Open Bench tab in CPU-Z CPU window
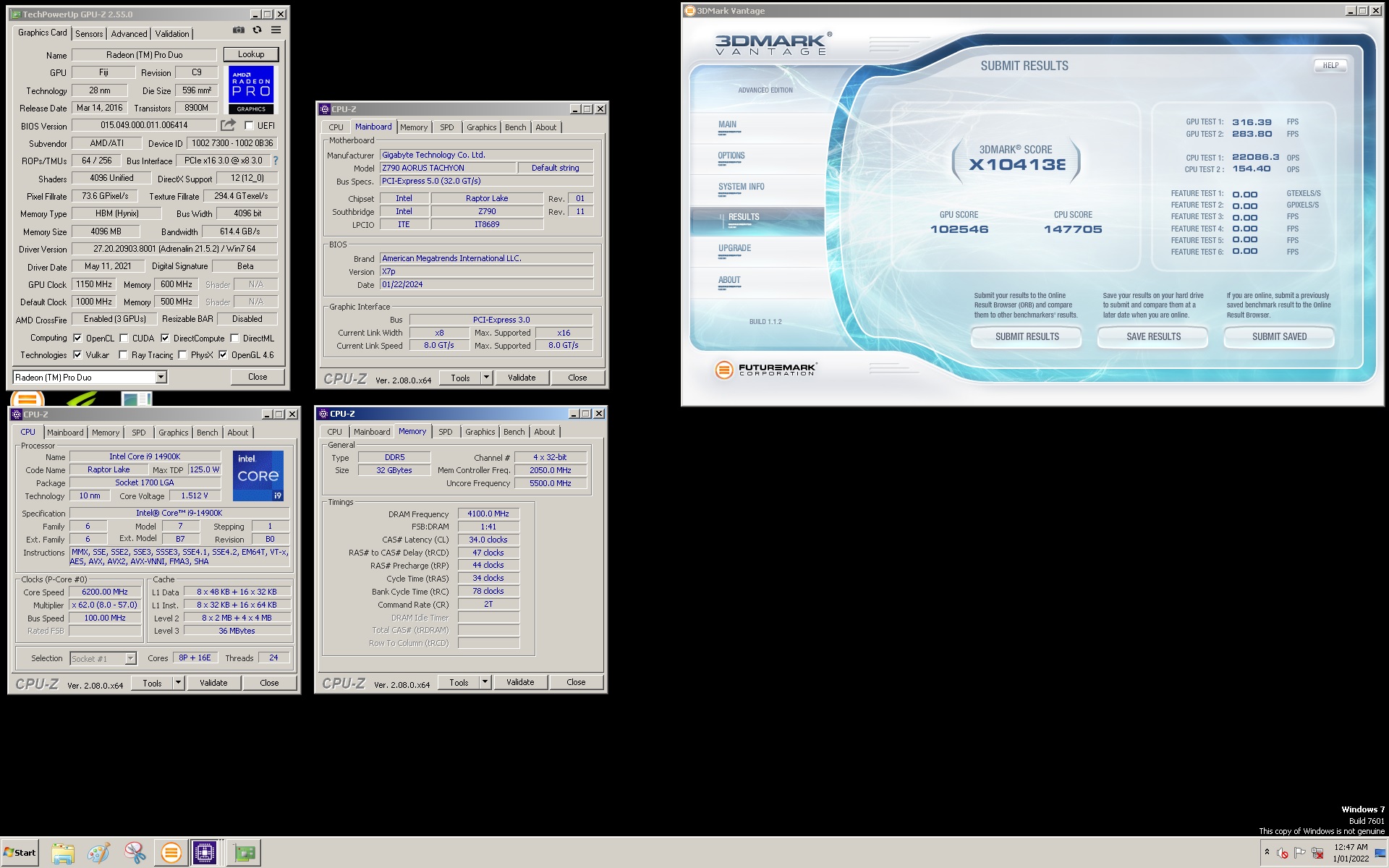Screen dimensions: 1389x868 coord(207,433)
